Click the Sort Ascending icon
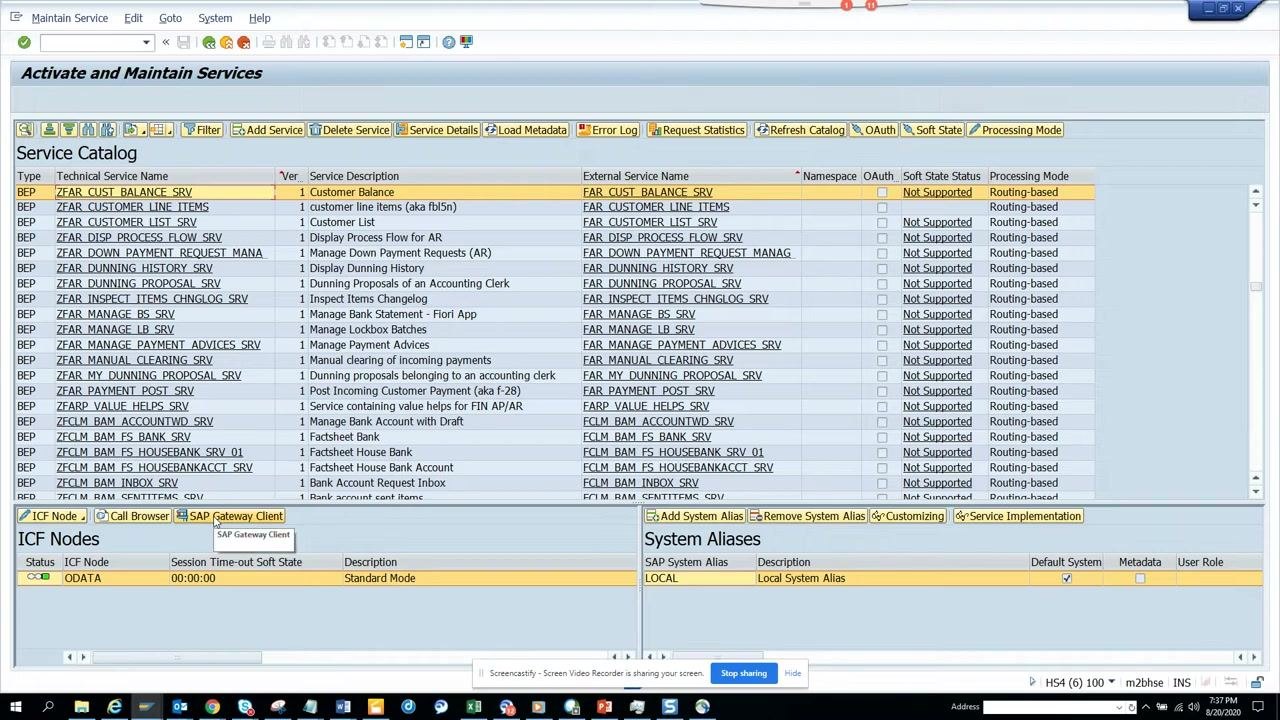This screenshot has height=720, width=1280. (48, 130)
